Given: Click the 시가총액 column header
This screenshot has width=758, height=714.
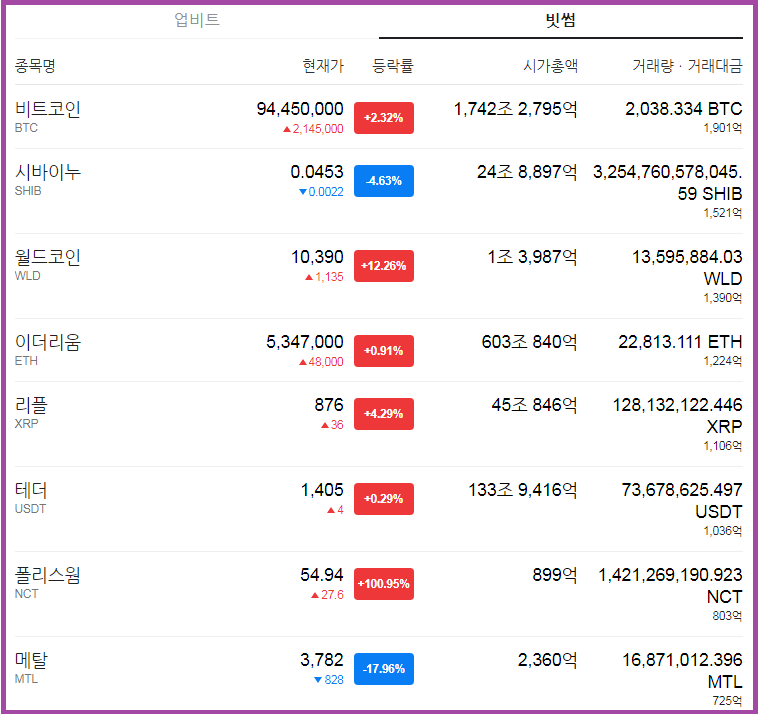Looking at the screenshot, I should pos(550,65).
